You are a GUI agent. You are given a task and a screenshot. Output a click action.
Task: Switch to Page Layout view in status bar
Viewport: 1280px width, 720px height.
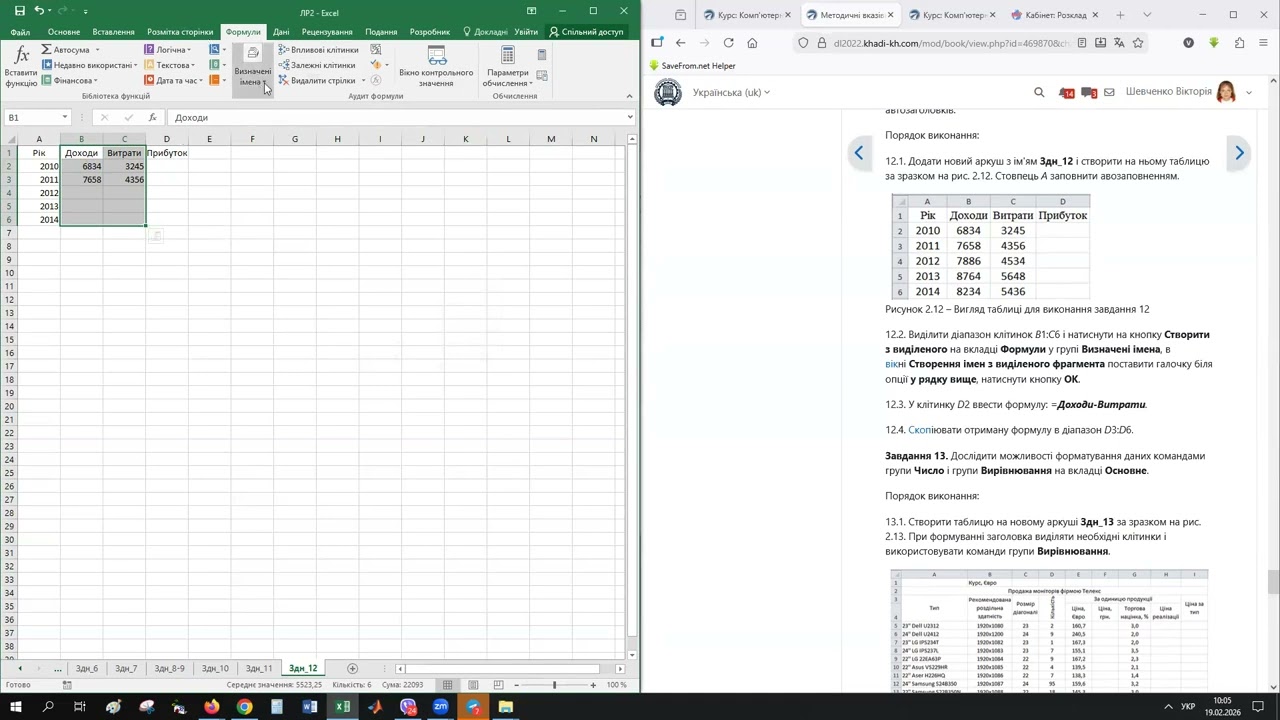pyautogui.click(x=472, y=685)
